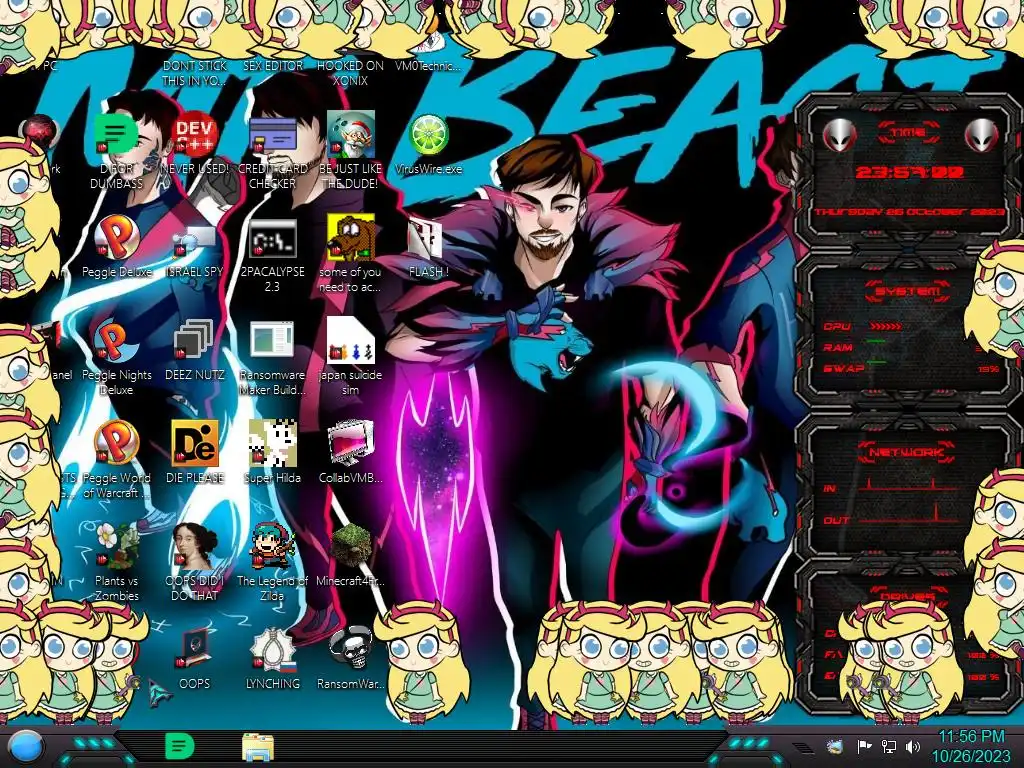
Task: Open File Explorer from the taskbar
Action: [258, 748]
